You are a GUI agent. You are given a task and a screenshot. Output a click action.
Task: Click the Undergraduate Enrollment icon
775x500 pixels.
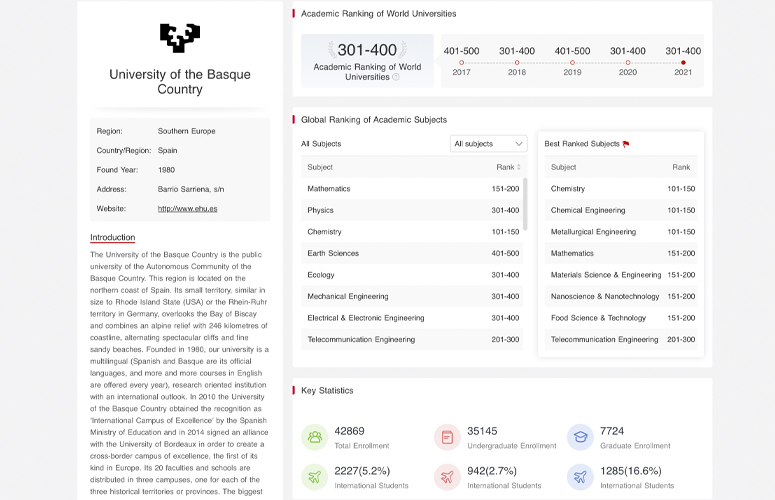point(447,437)
